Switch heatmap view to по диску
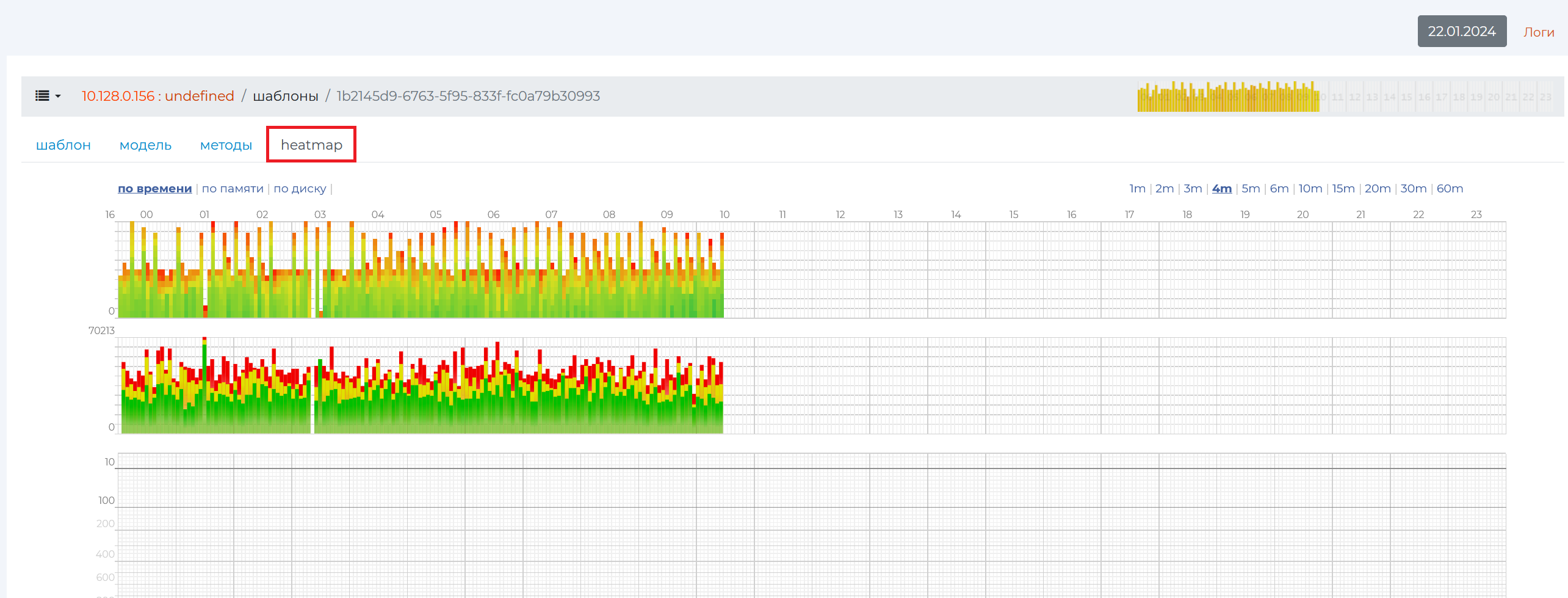The image size is (1568, 598). tap(300, 189)
